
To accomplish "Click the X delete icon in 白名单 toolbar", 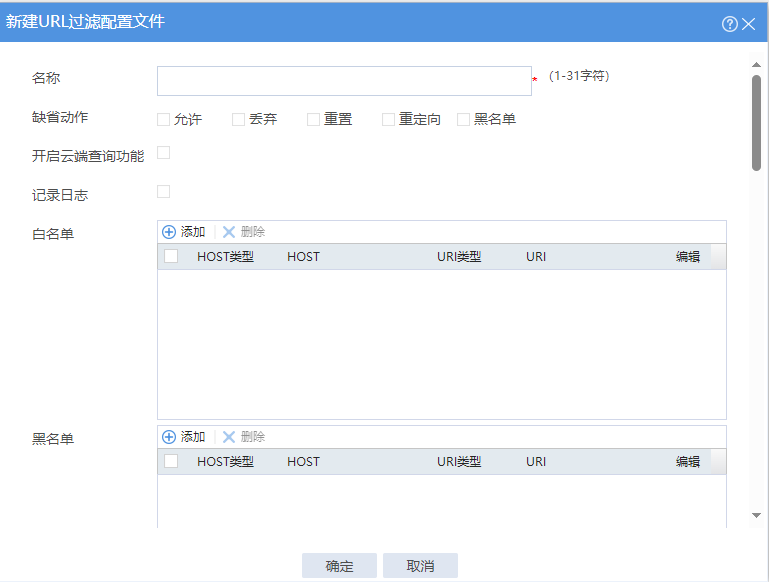I will point(229,232).
